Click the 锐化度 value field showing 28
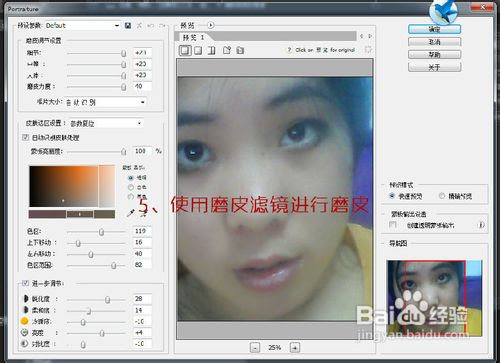 pos(142,299)
